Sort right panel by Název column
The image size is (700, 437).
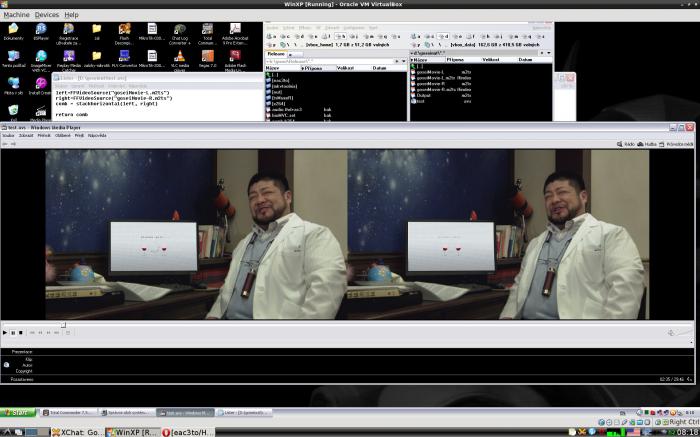pos(428,59)
